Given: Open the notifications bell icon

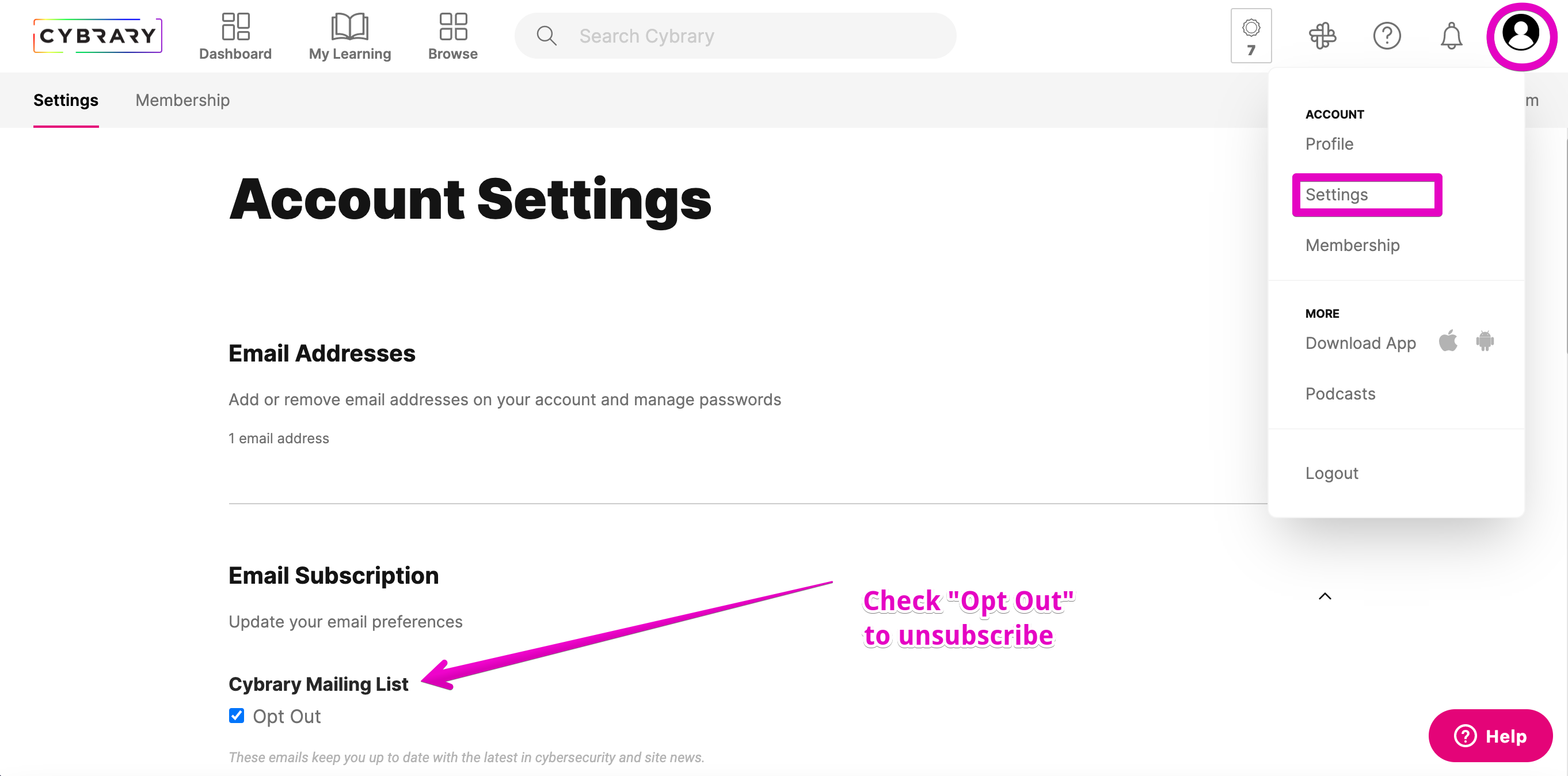Looking at the screenshot, I should [1451, 36].
